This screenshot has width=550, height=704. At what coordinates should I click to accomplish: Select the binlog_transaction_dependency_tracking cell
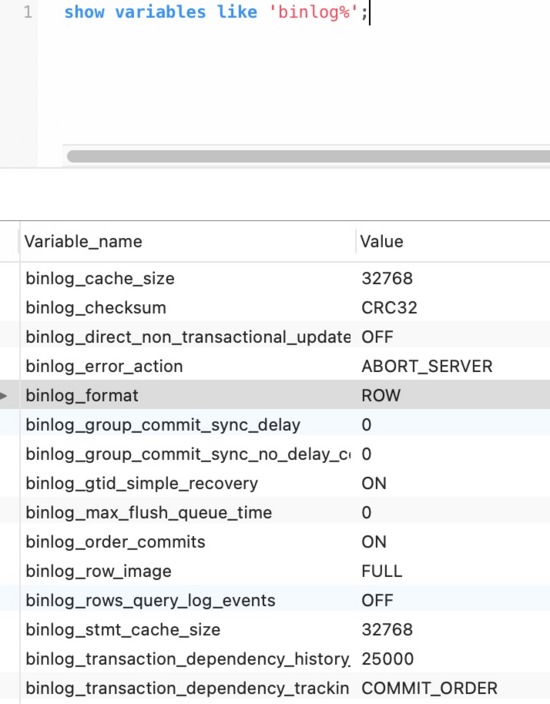(188, 688)
